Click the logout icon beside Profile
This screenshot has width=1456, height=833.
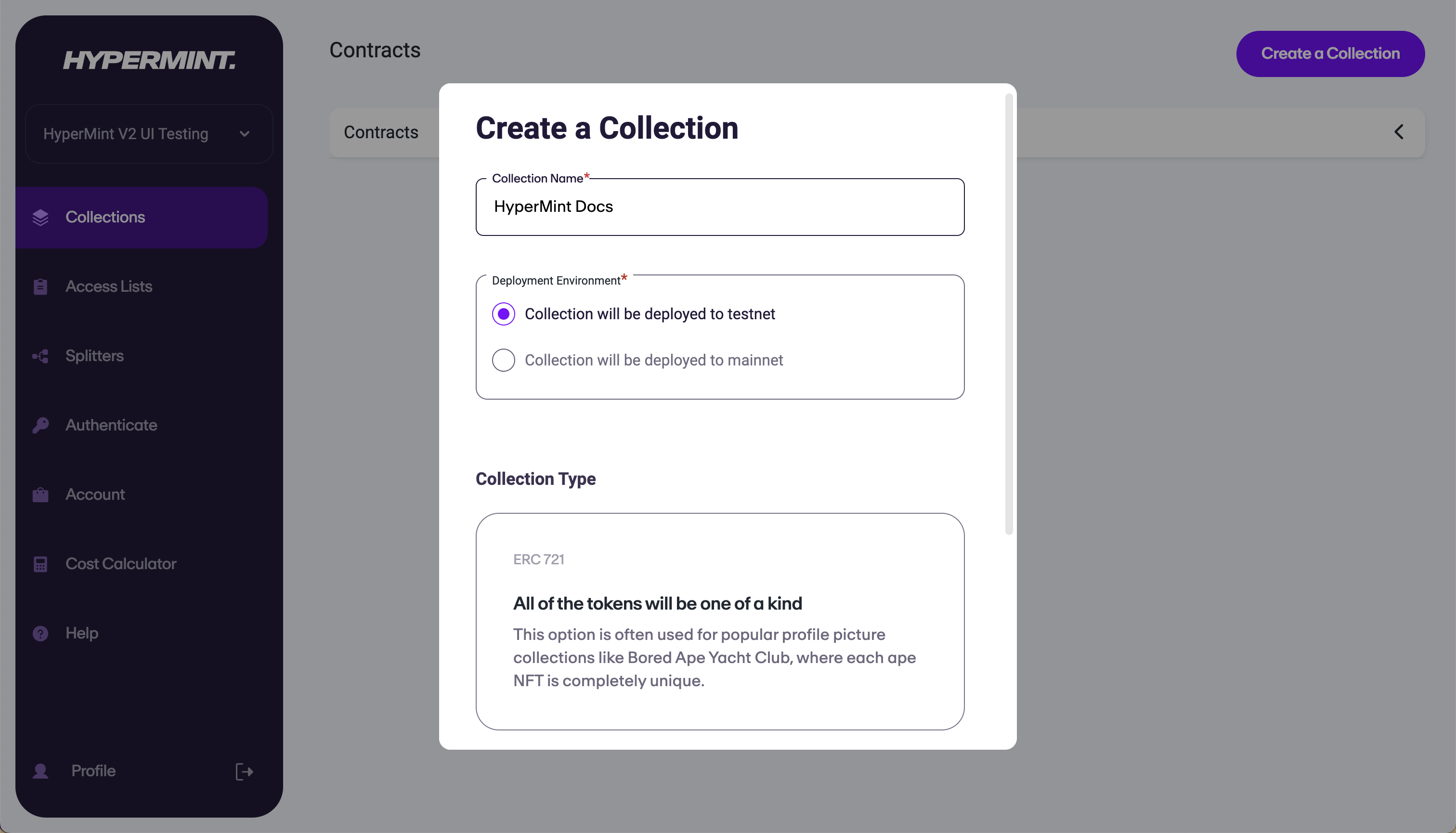click(x=244, y=772)
